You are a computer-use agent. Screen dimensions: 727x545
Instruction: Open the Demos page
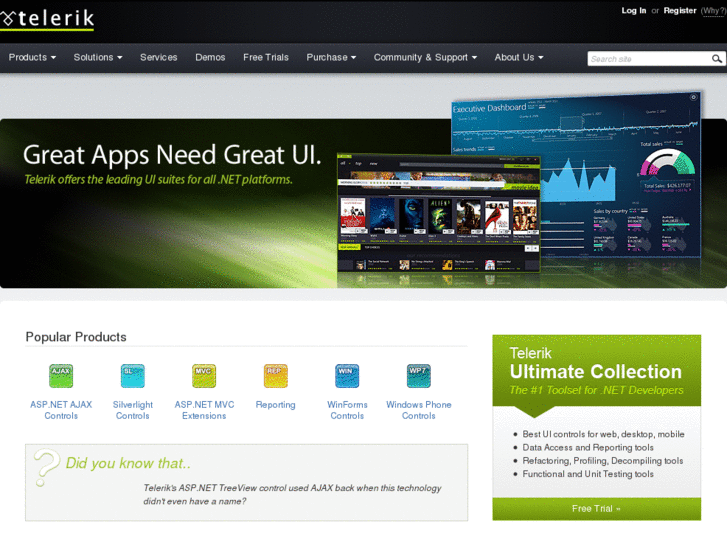point(210,58)
